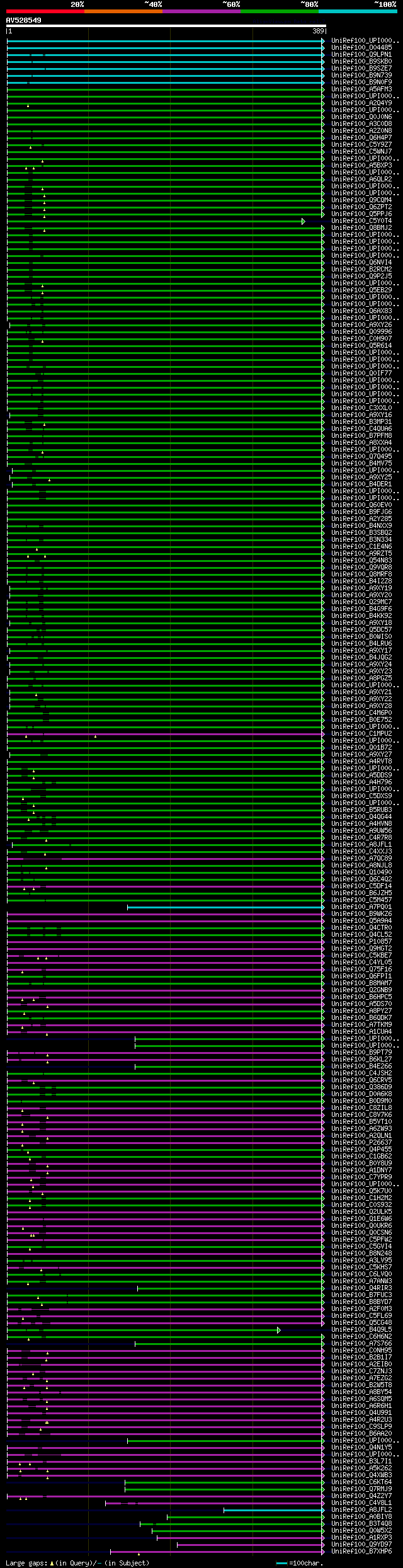Select UniRef100_A7QC89 label
The image size is (403, 1568).
(x=361, y=859)
